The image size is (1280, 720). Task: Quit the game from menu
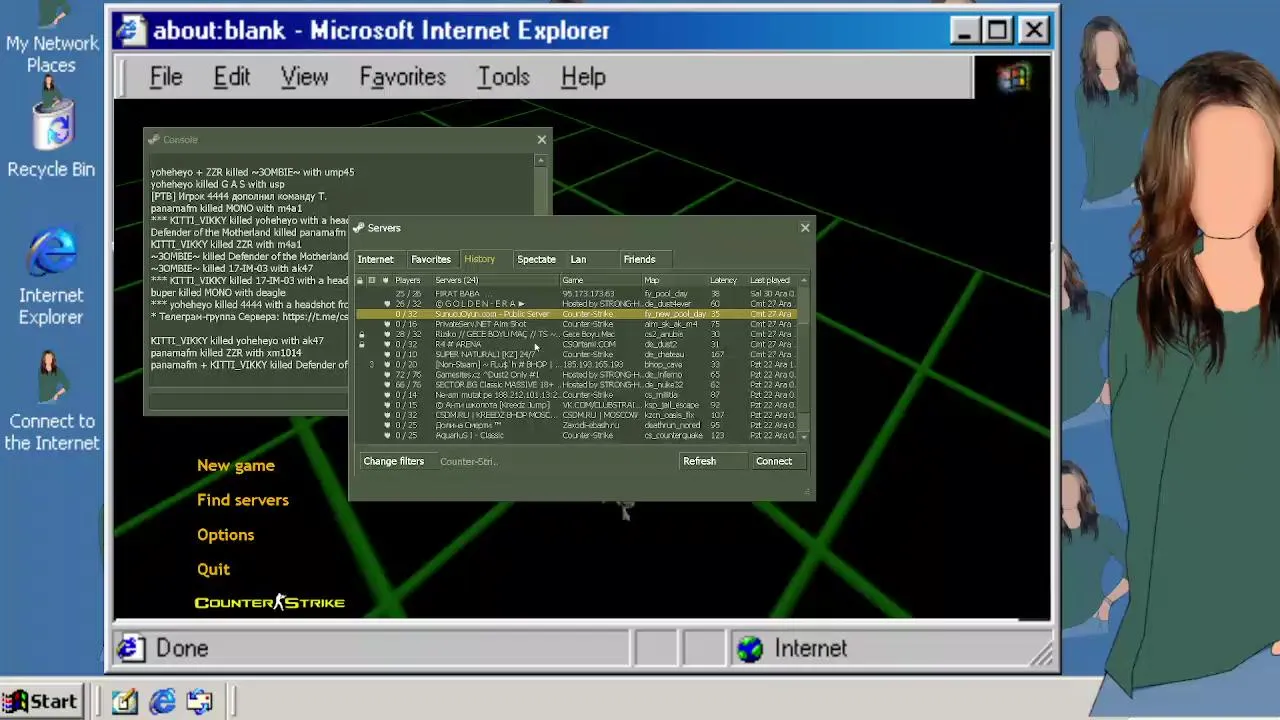[213, 569]
